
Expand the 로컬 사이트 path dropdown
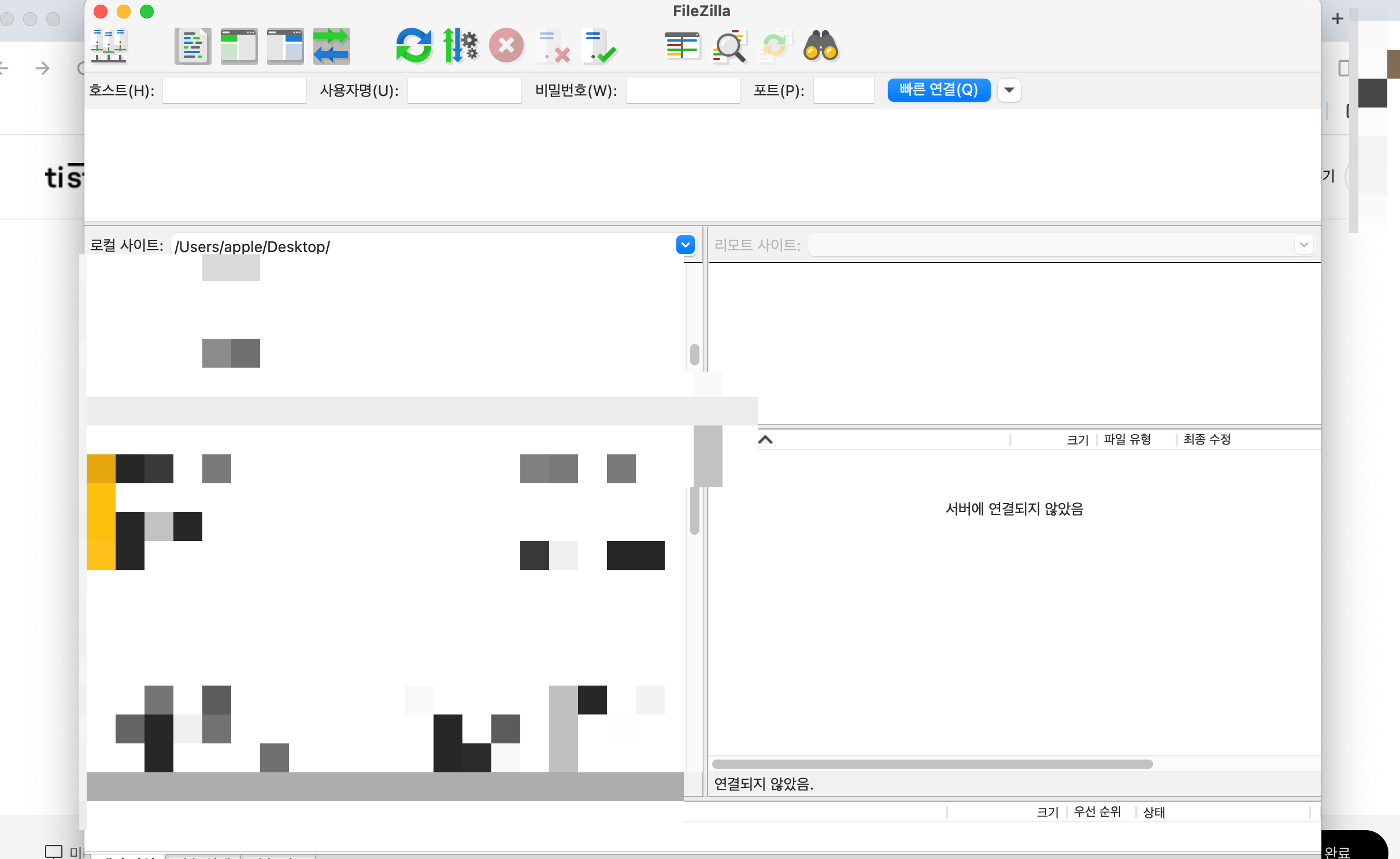pyautogui.click(x=686, y=245)
